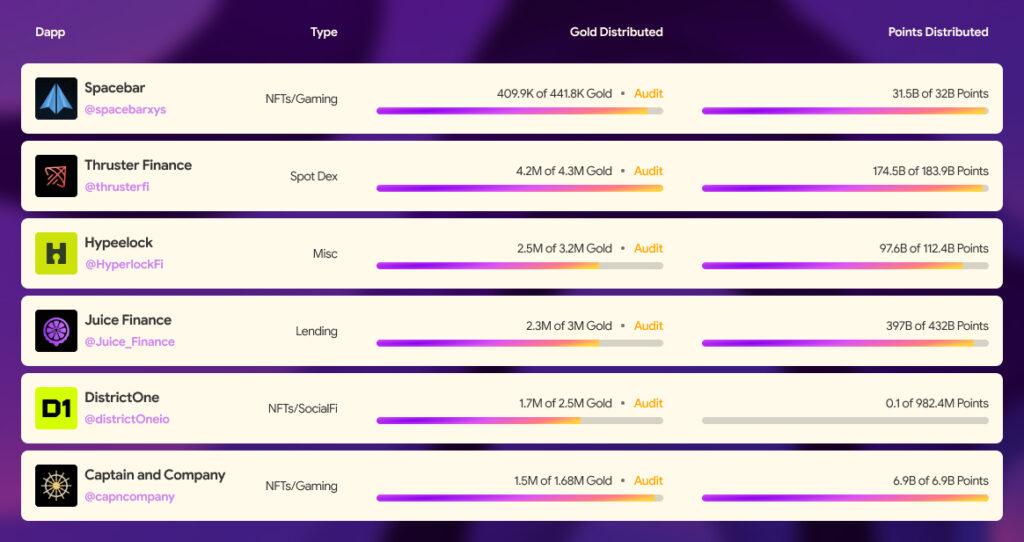Click the DistrictOne D1 logo
This screenshot has height=542, width=1024.
coord(56,408)
